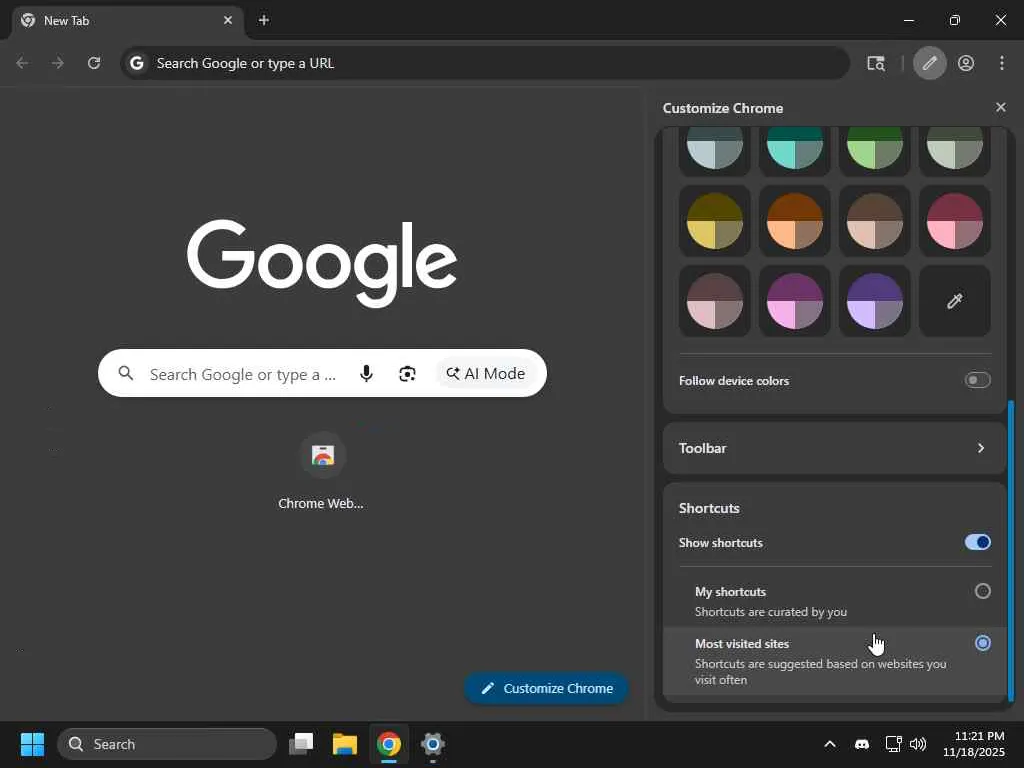The width and height of the screenshot is (1024, 768).
Task: Toggle Show shortcuts switch
Action: [977, 542]
